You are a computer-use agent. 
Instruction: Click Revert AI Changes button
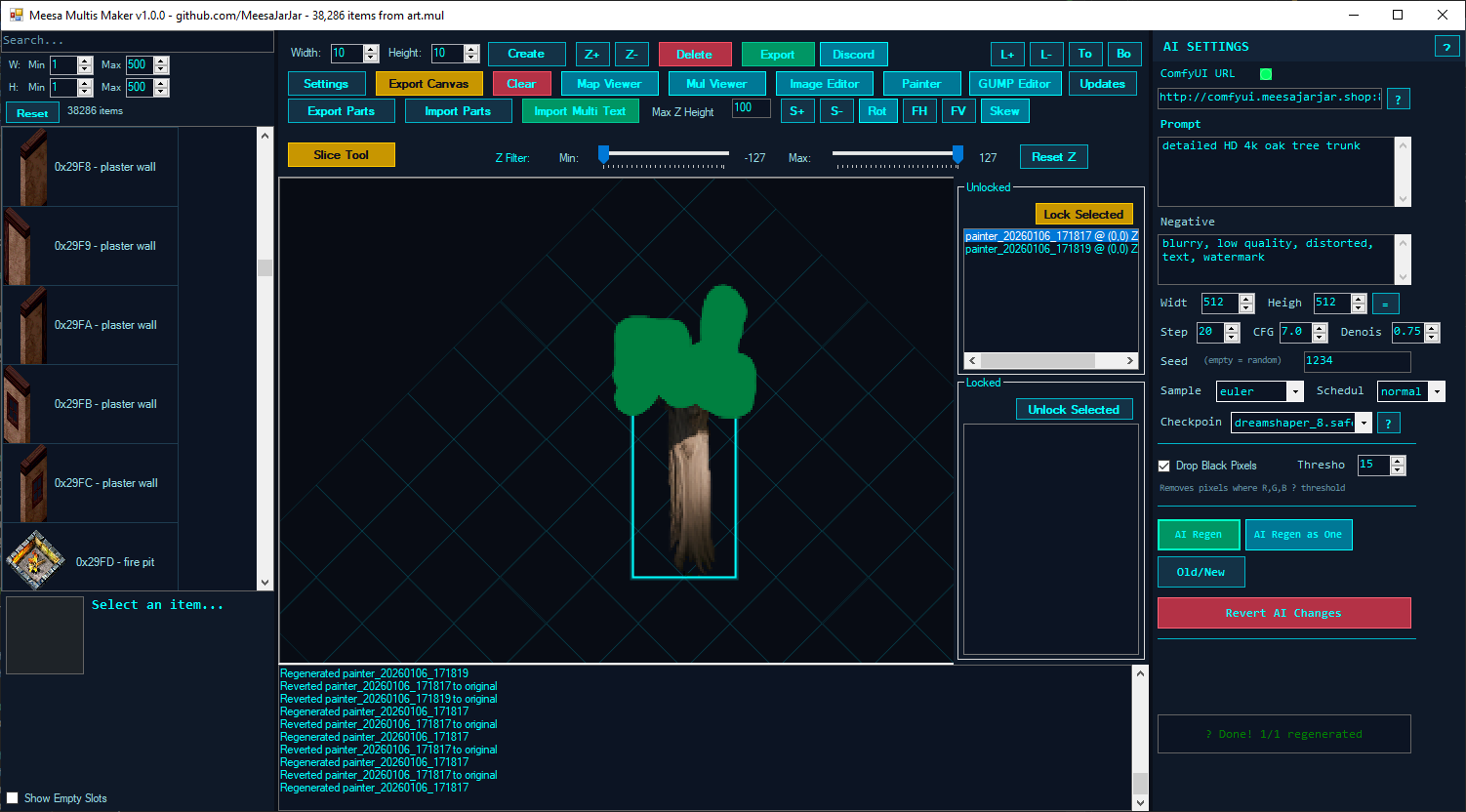pos(1284,613)
